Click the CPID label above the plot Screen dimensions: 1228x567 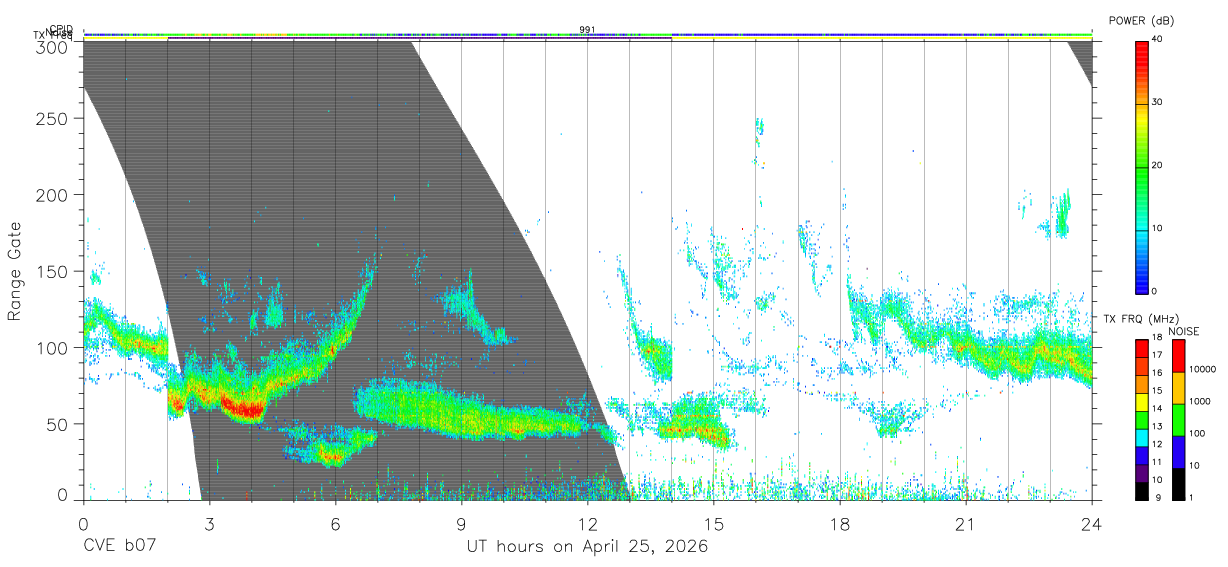pos(61,29)
